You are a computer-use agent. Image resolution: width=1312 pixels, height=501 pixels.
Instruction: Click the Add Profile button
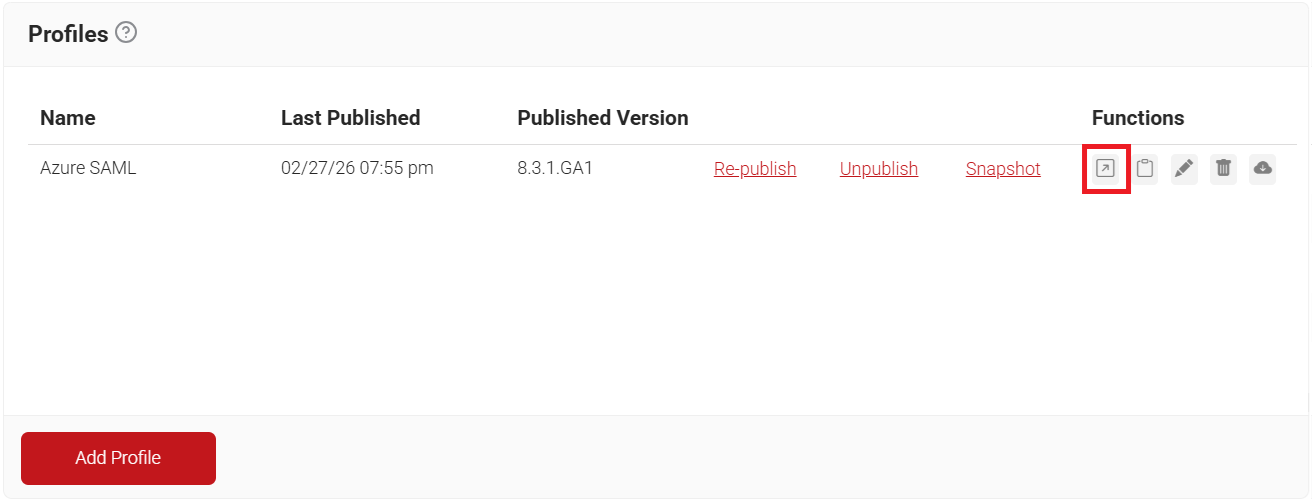[118, 458]
